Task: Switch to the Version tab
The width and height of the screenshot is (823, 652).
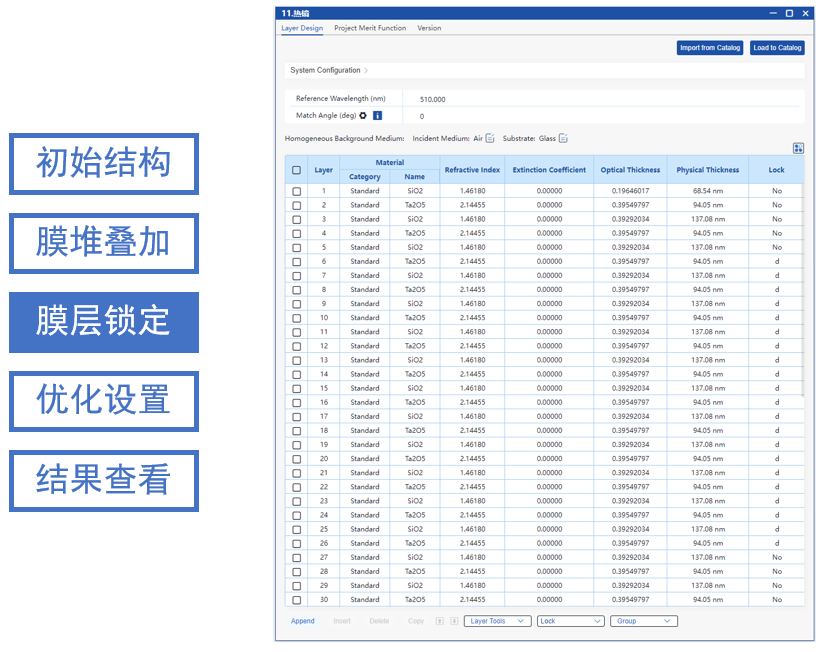Action: coord(429,28)
